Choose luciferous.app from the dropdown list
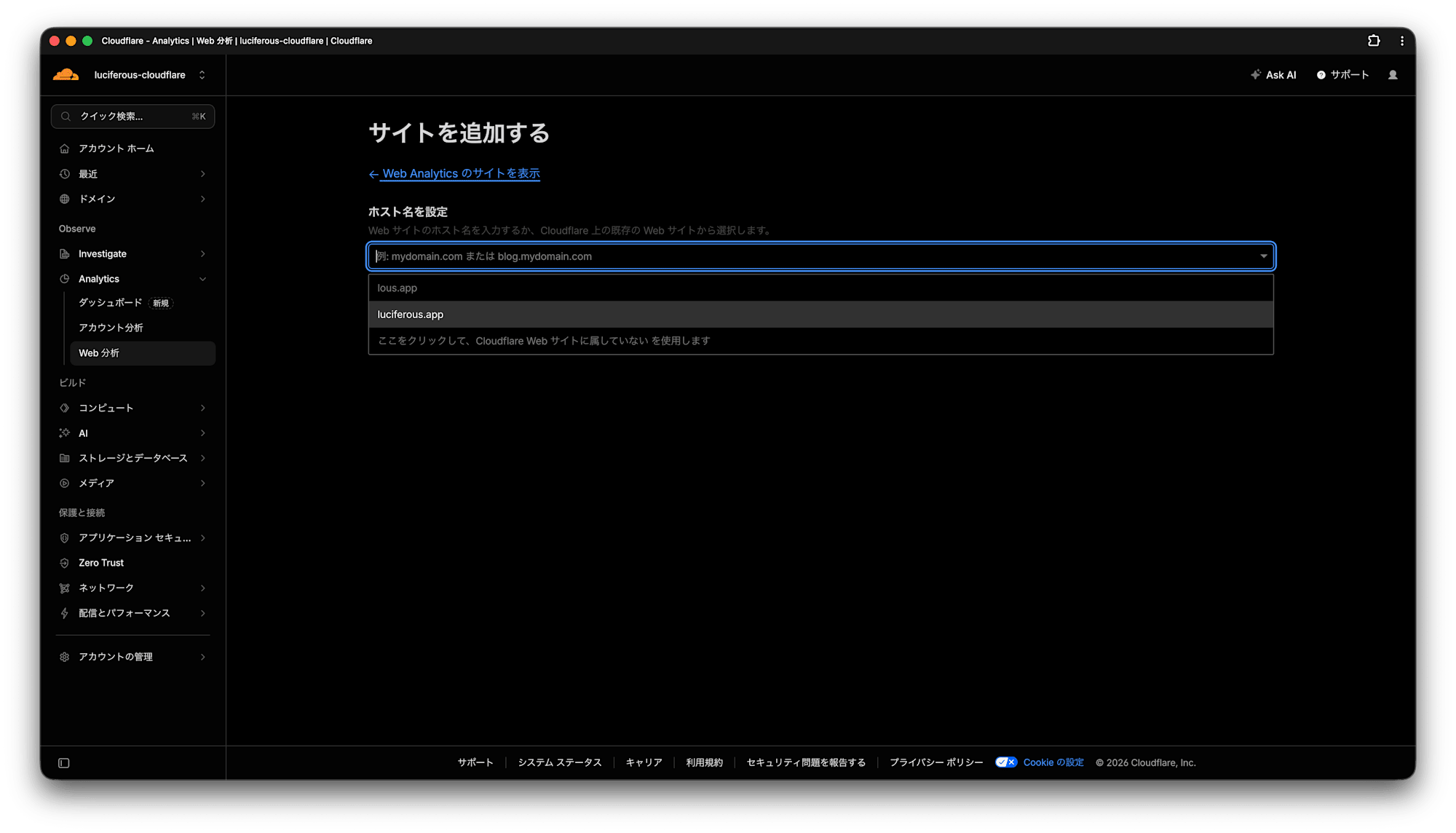This screenshot has height=833, width=1456. 820,315
